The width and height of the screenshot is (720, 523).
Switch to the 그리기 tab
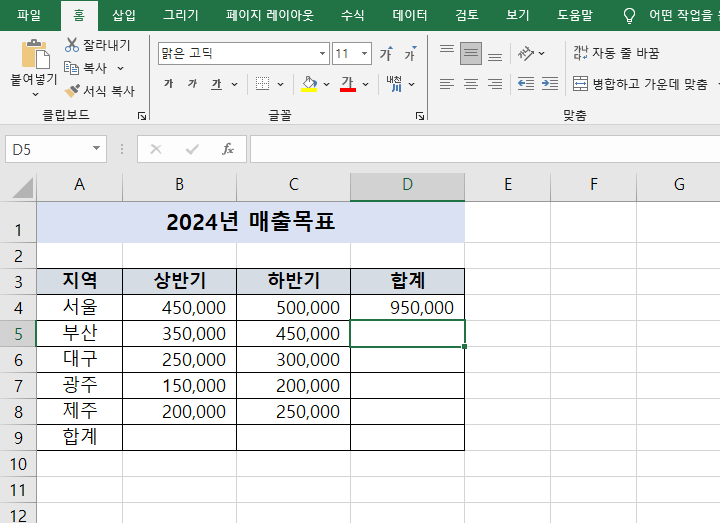181,16
